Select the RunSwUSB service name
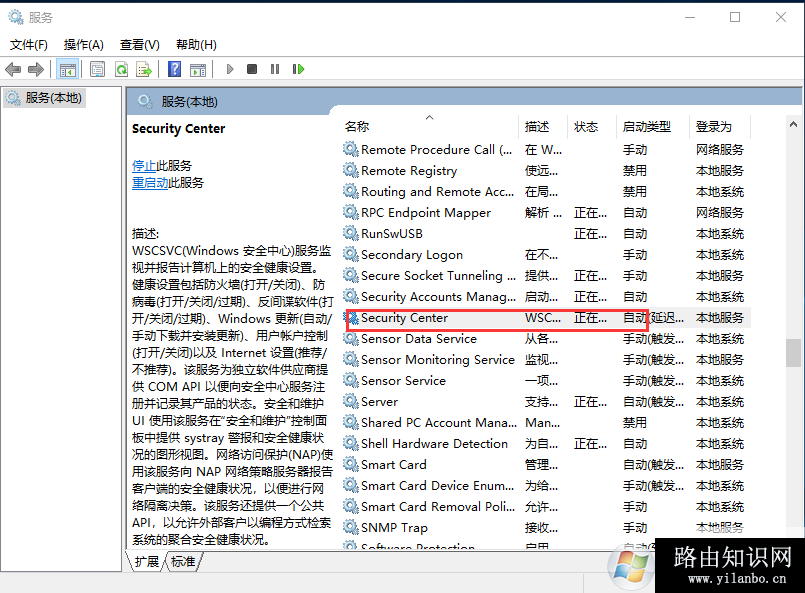This screenshot has height=593, width=805. click(392, 234)
